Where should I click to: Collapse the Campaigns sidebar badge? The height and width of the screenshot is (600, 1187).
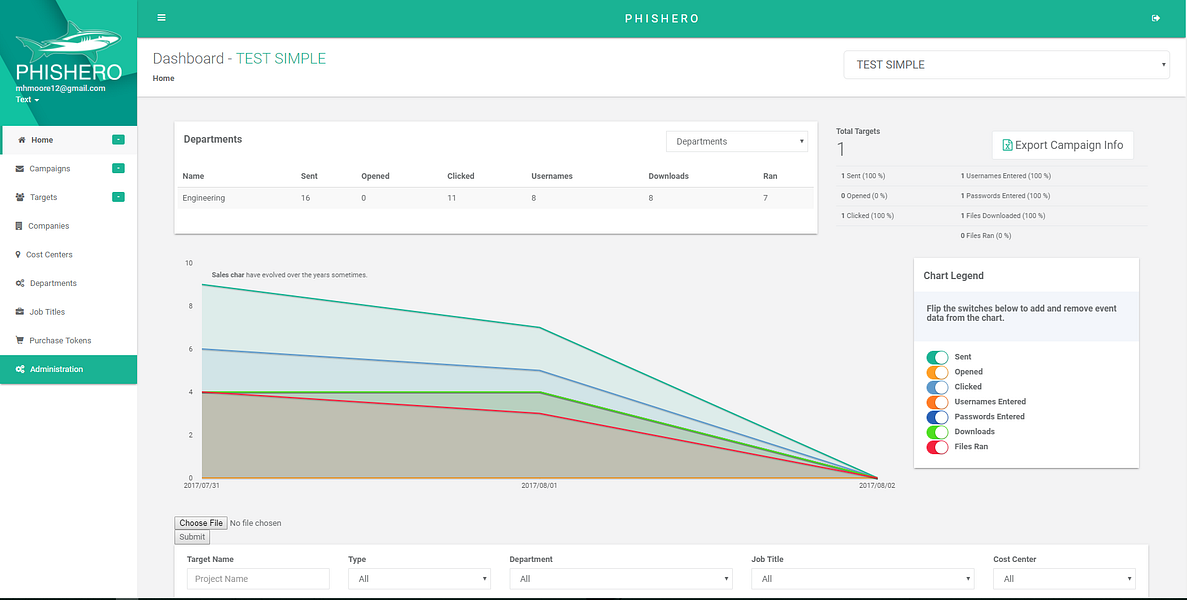point(118,168)
